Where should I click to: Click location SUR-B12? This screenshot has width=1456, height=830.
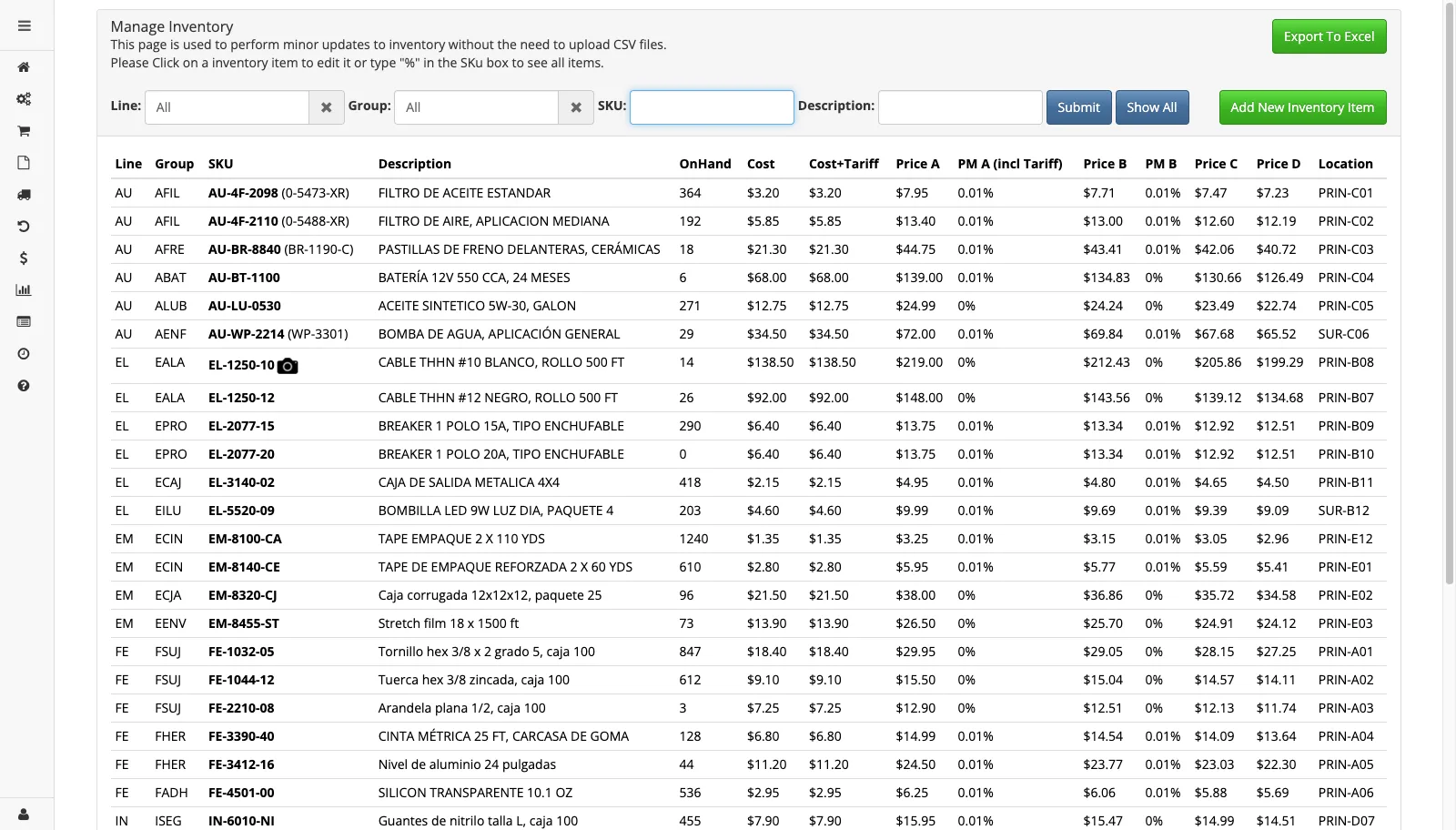pyautogui.click(x=1343, y=511)
